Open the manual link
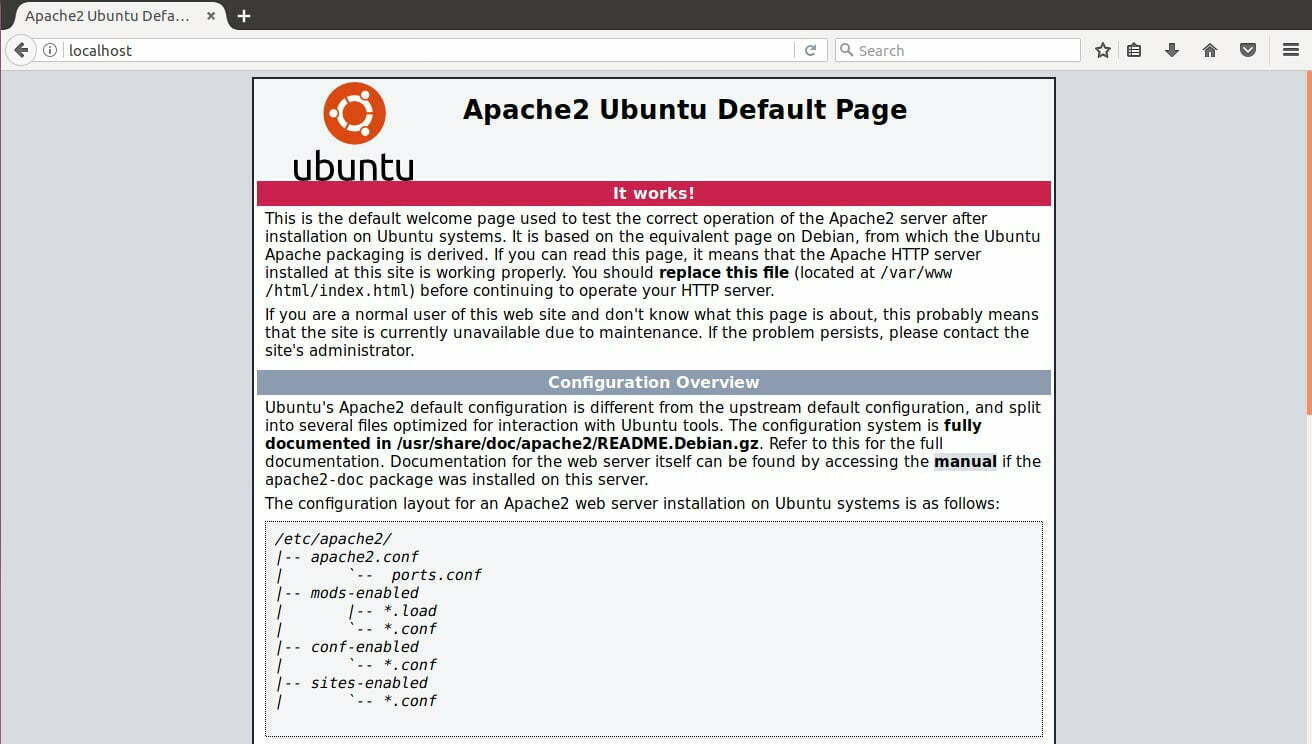Screen dimensions: 1312x744 click(x=965, y=462)
